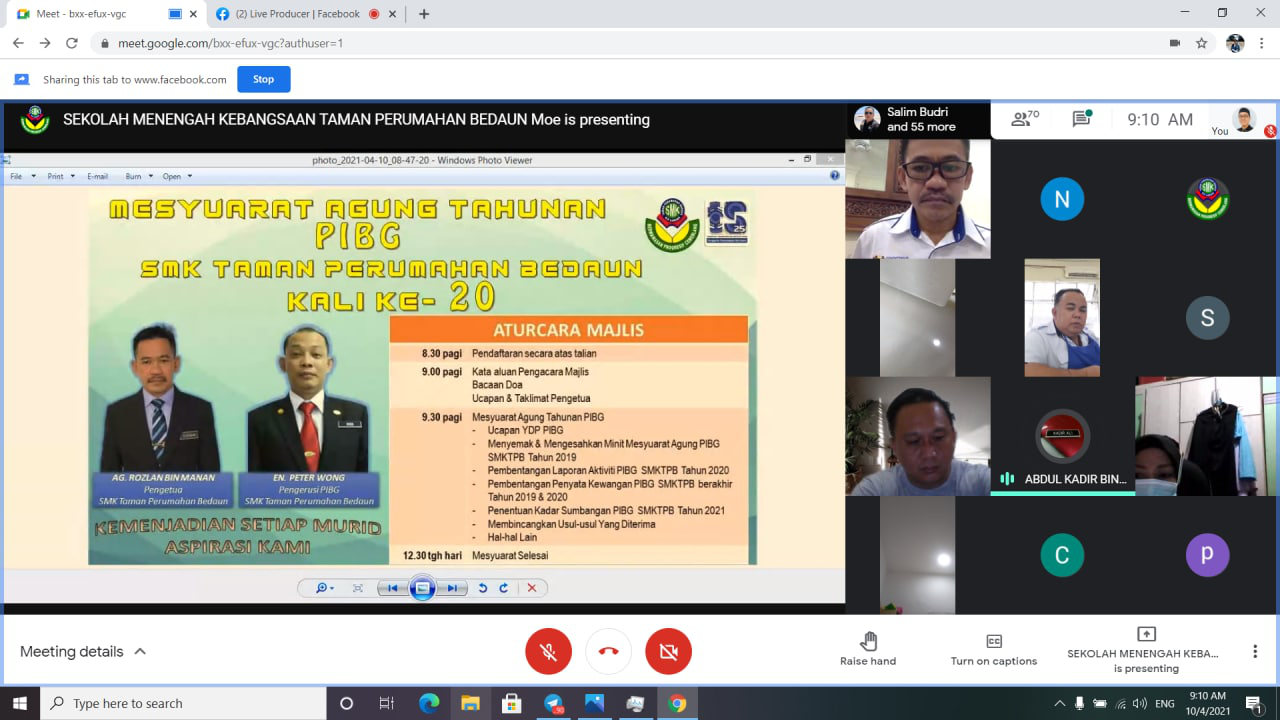Click the ABDUL KADIR BIN participant tile
1280x720 pixels.
point(1062,436)
